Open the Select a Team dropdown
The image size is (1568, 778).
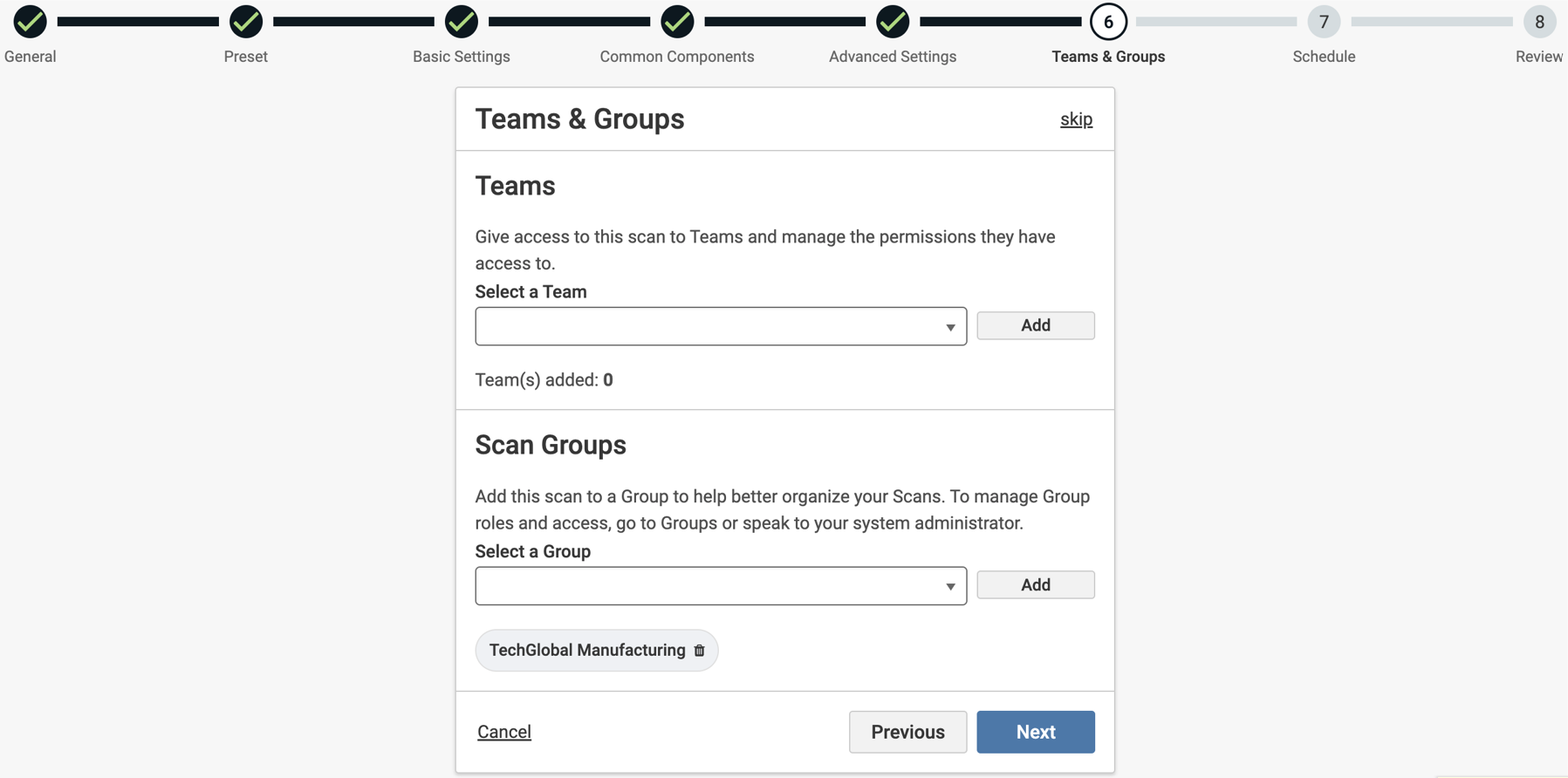707,326
